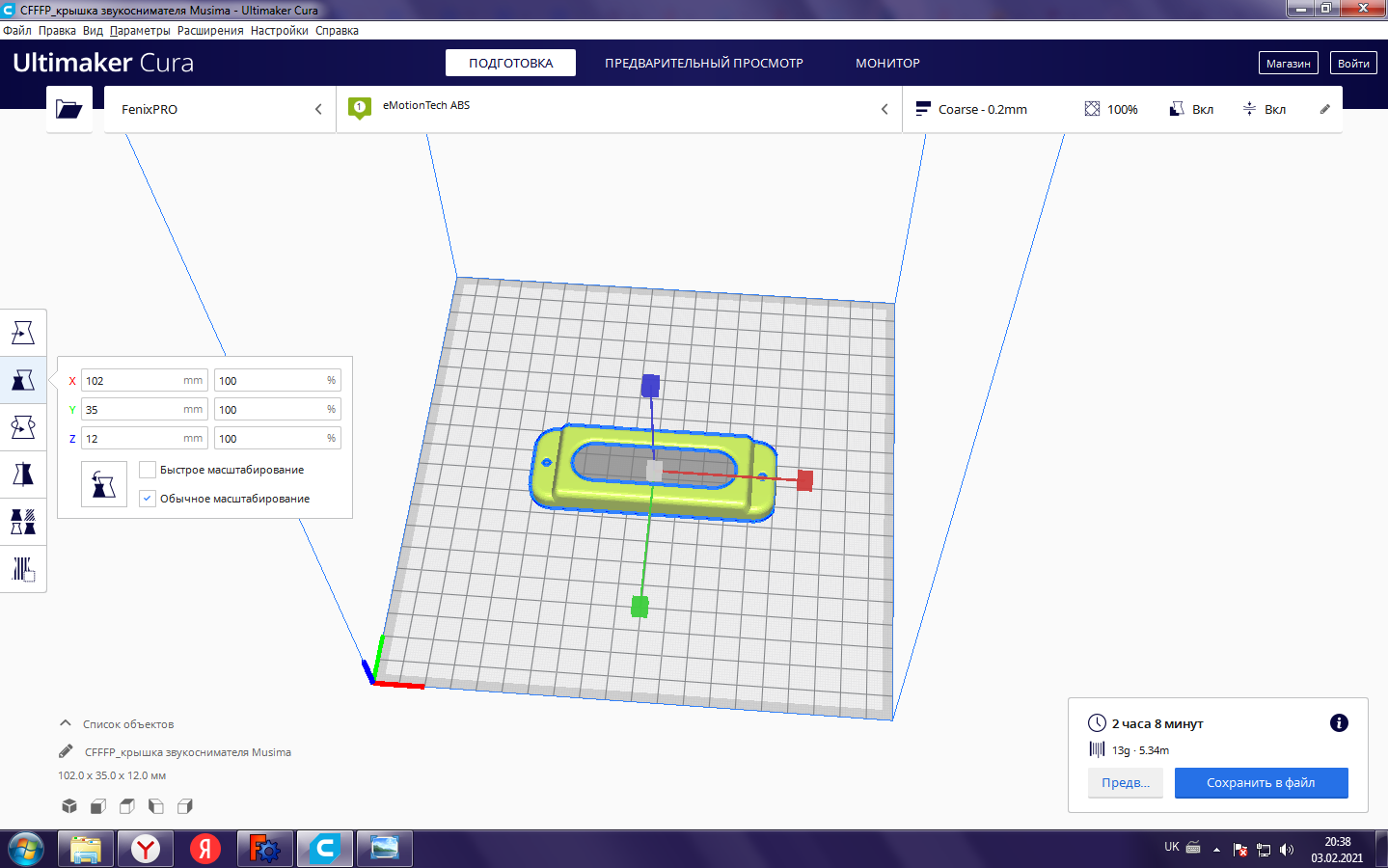Open Windows Explorer from taskbar
The width and height of the screenshot is (1388, 868).
(86, 849)
